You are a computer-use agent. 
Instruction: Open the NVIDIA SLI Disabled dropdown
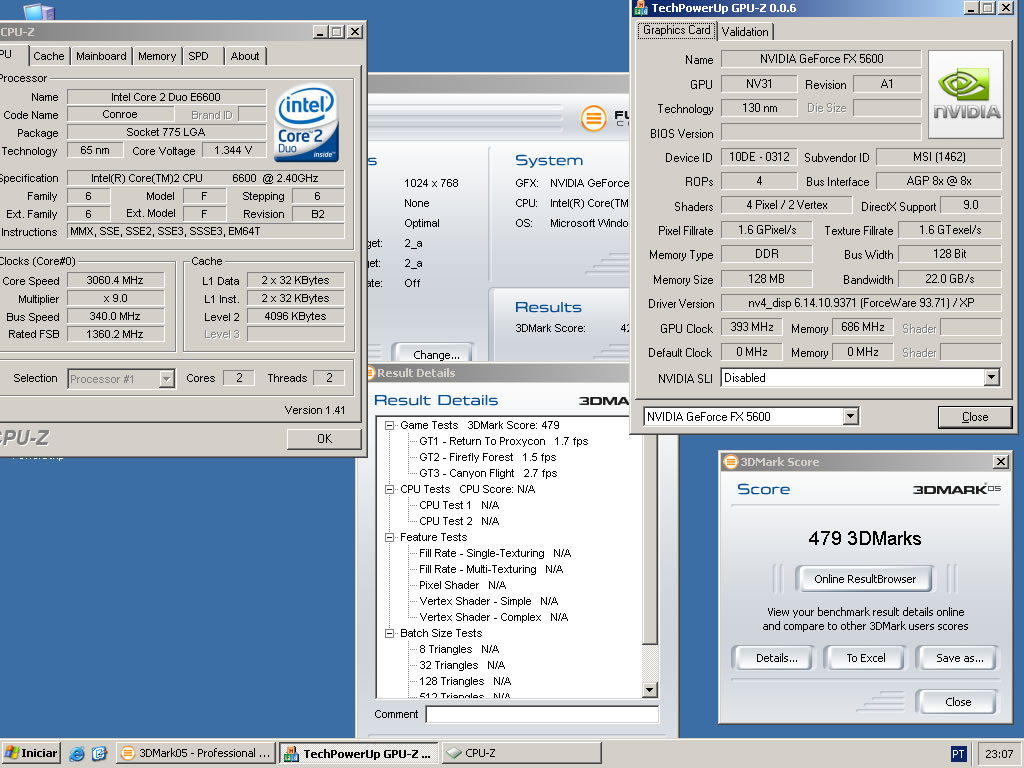point(992,377)
